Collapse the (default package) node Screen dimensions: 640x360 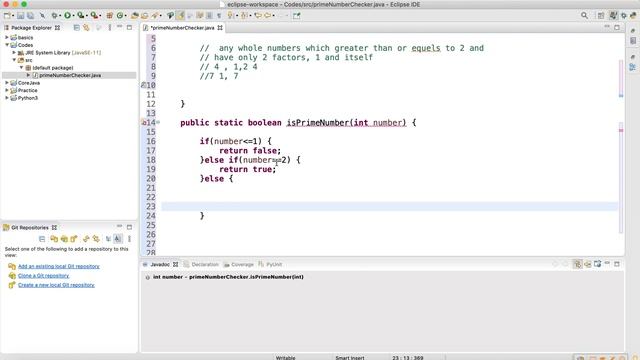pyautogui.click(x=21, y=67)
